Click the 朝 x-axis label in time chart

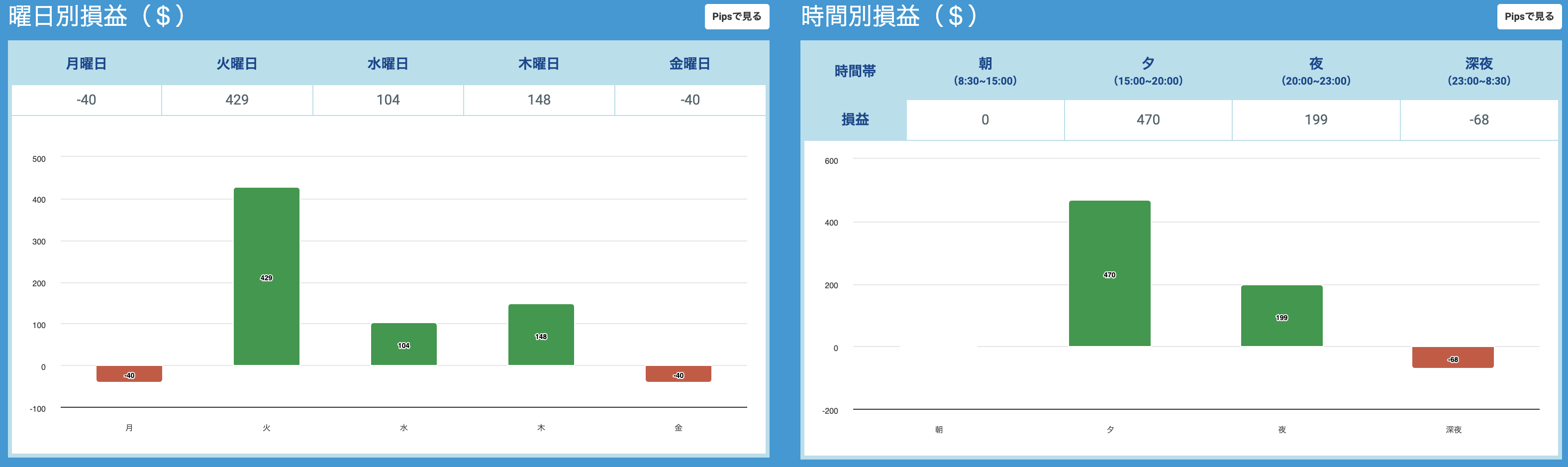[x=939, y=430]
